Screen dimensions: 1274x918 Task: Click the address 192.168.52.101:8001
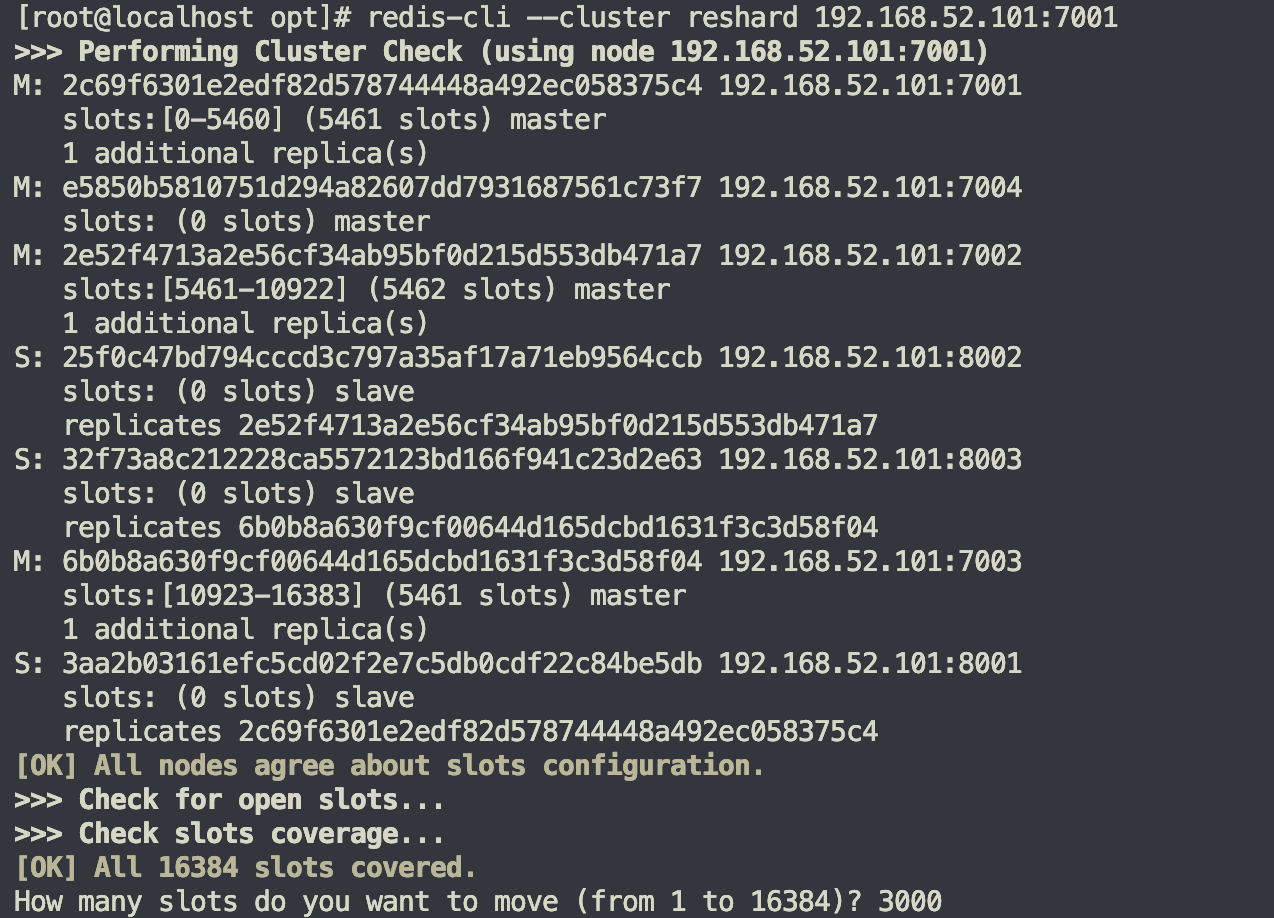(870, 663)
